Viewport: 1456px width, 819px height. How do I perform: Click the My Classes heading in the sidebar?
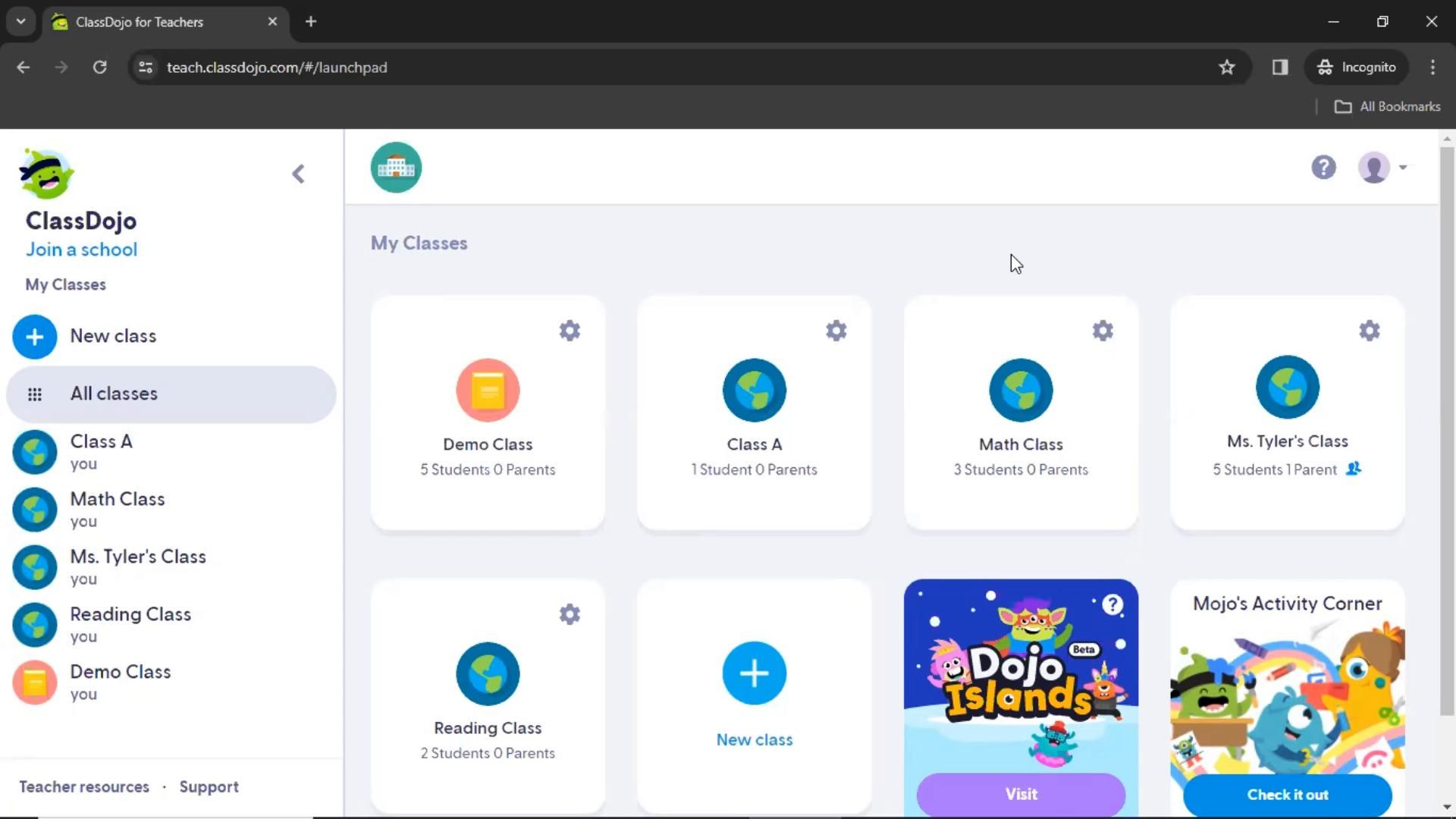[65, 284]
